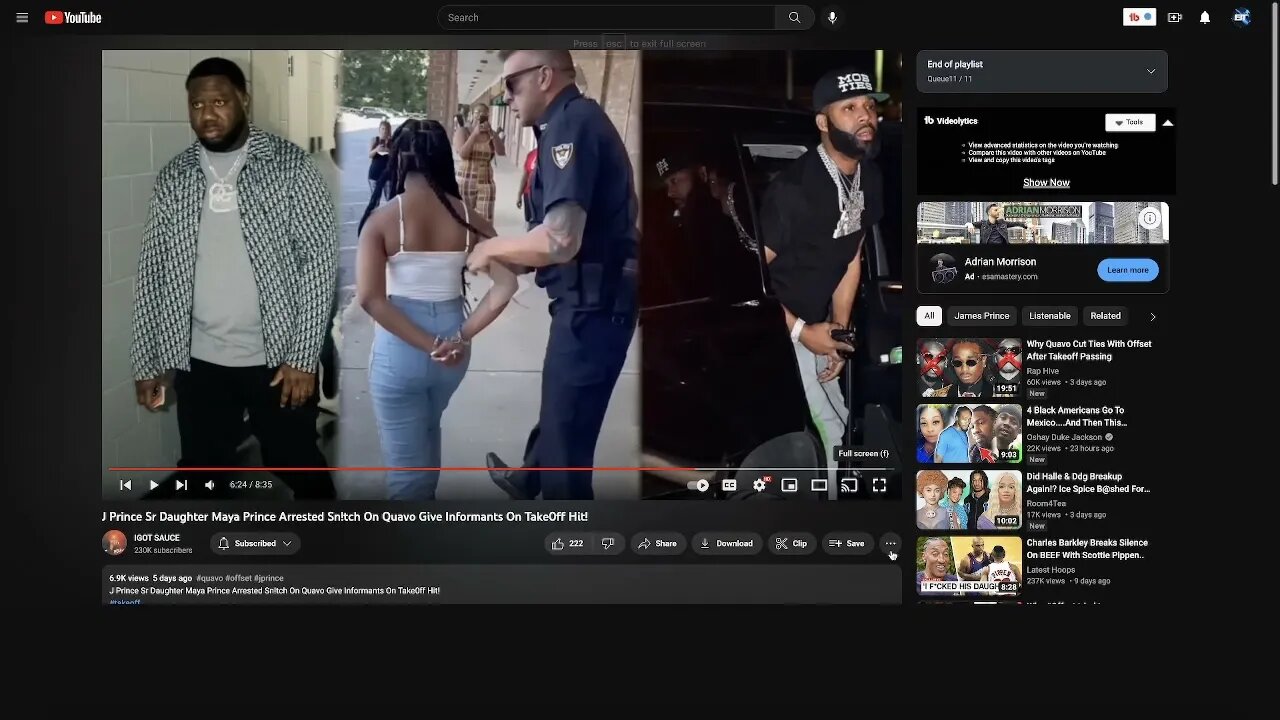
Task: Focus the Search input field
Action: 606,17
